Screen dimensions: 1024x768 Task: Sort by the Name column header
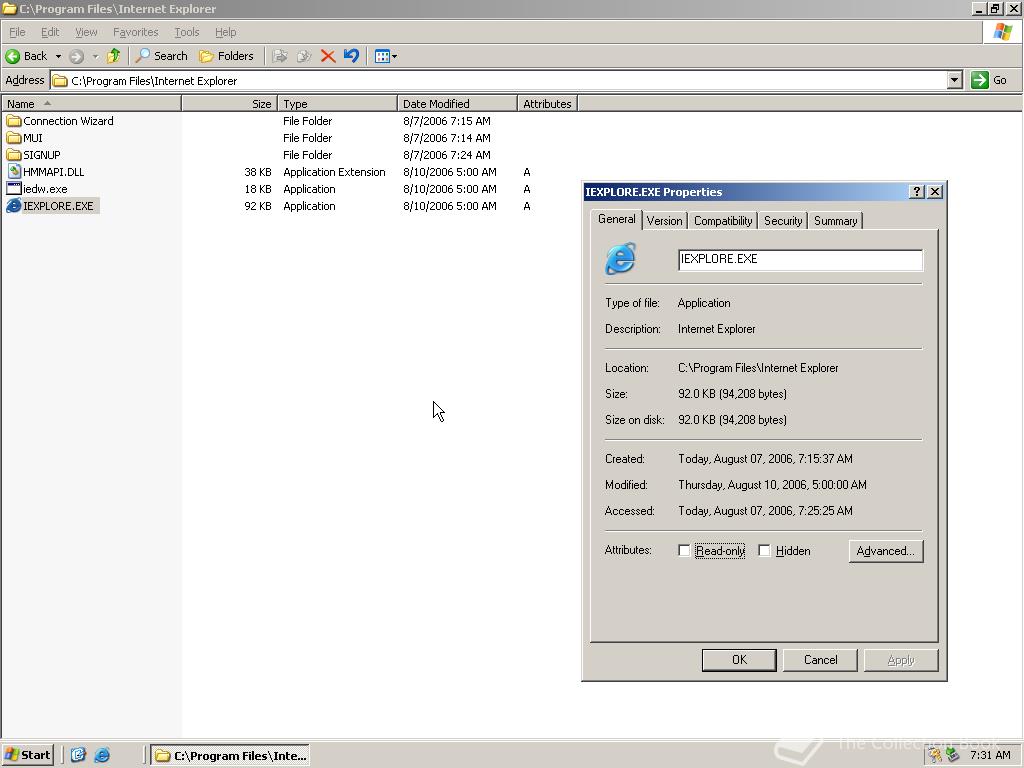(91, 104)
